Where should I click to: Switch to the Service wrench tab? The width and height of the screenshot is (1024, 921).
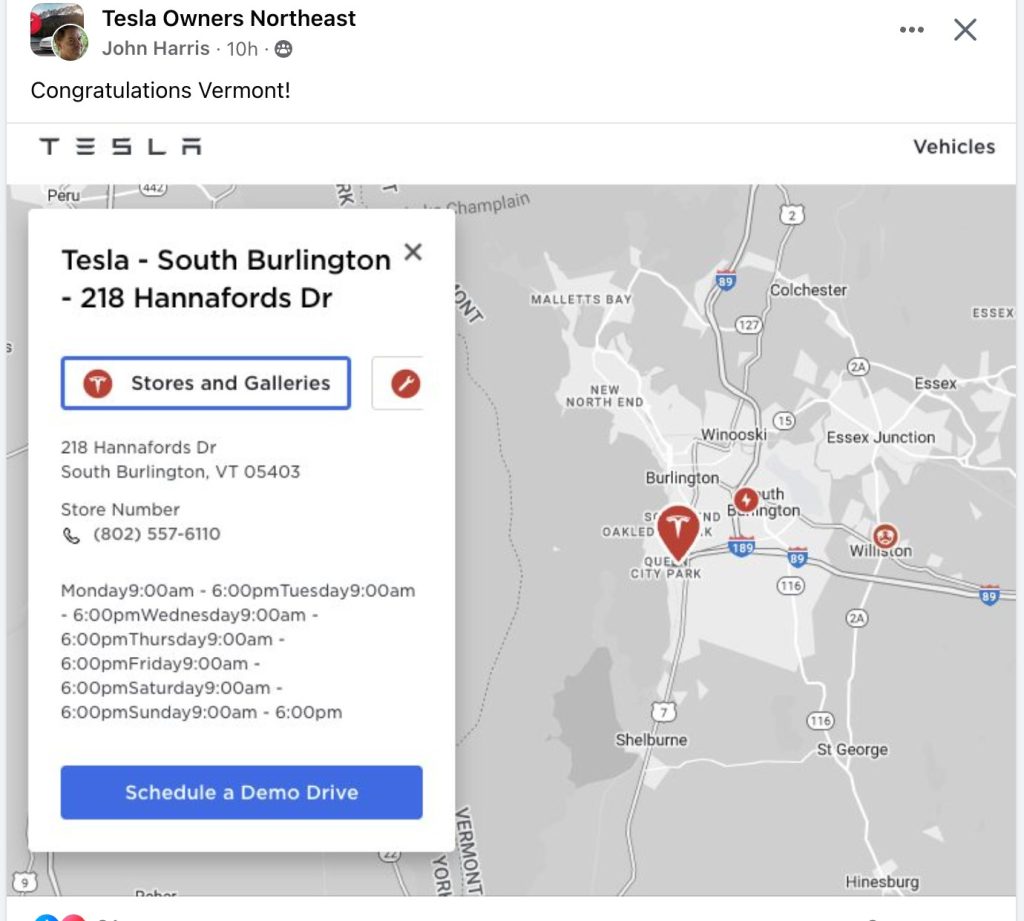point(404,383)
